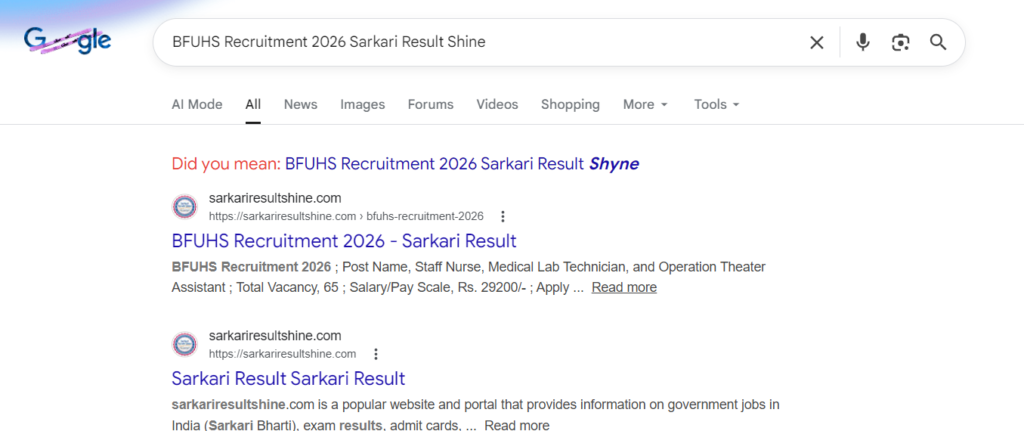Switch to AI Mode tab
The width and height of the screenshot is (1024, 431).
coord(197,104)
